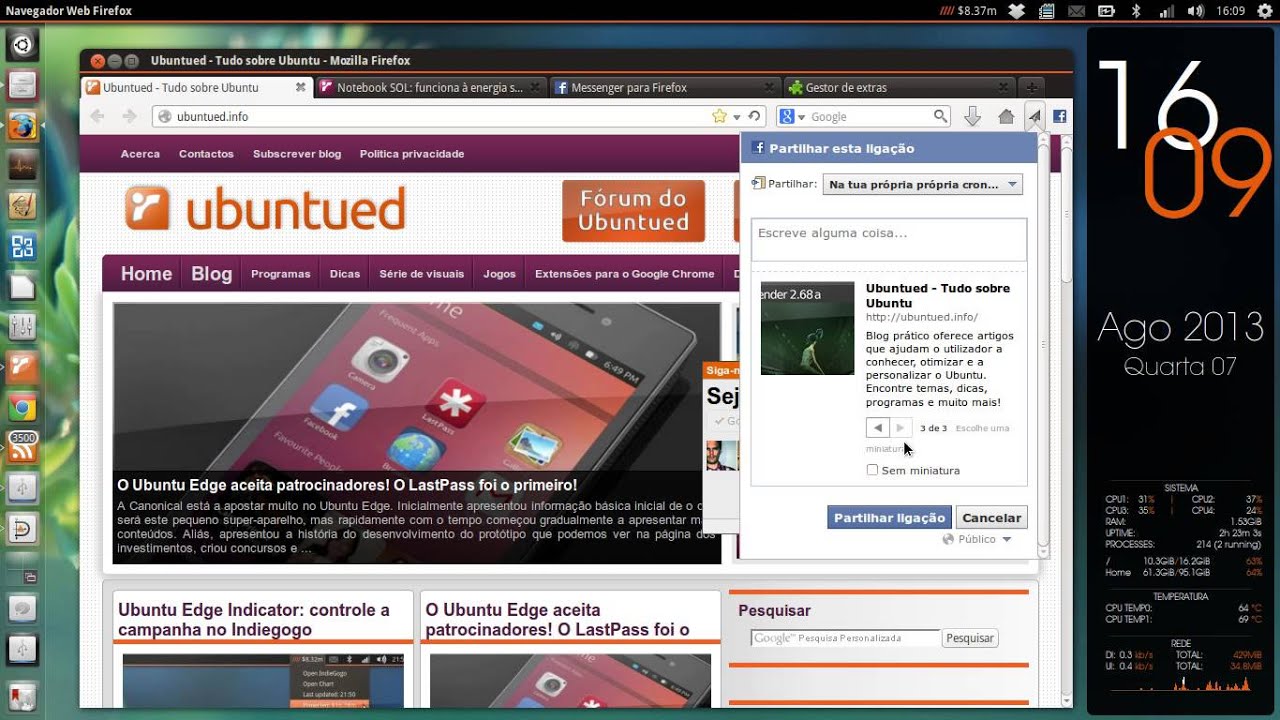Viewport: 1280px width, 720px height.
Task: Open the 'Subscrever blog' link
Action: pyautogui.click(x=297, y=154)
